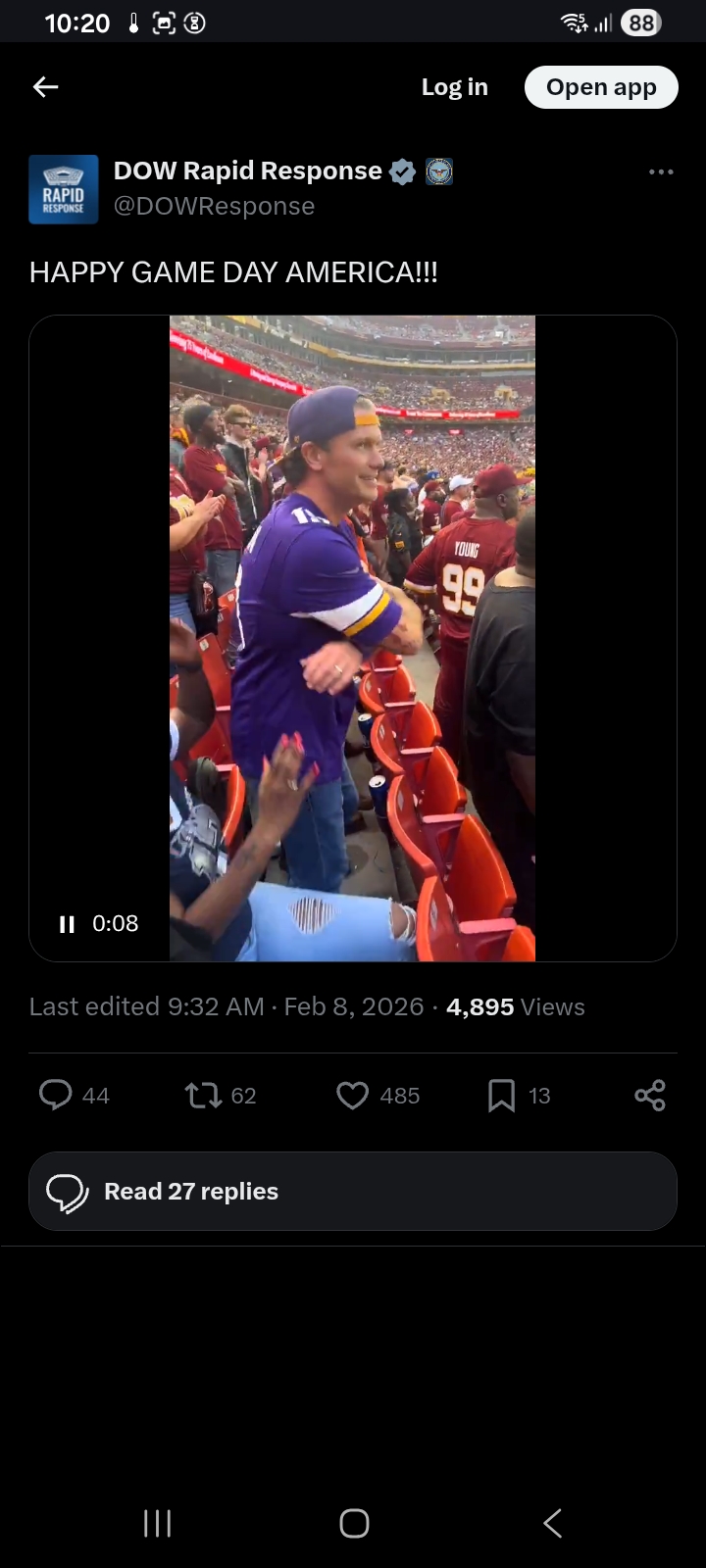Tap the blue verified badge

[x=402, y=171]
